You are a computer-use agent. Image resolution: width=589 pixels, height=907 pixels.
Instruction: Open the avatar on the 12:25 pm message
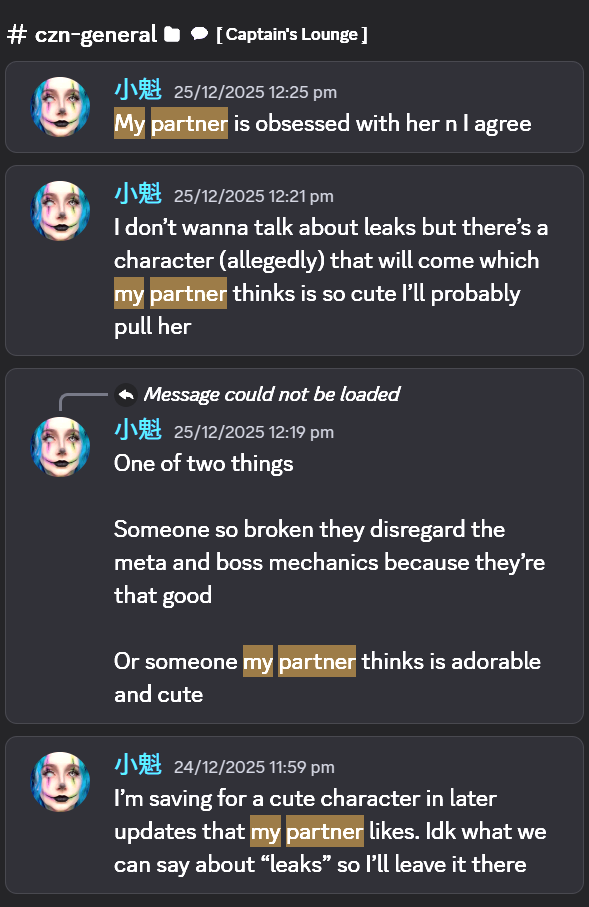tap(60, 108)
